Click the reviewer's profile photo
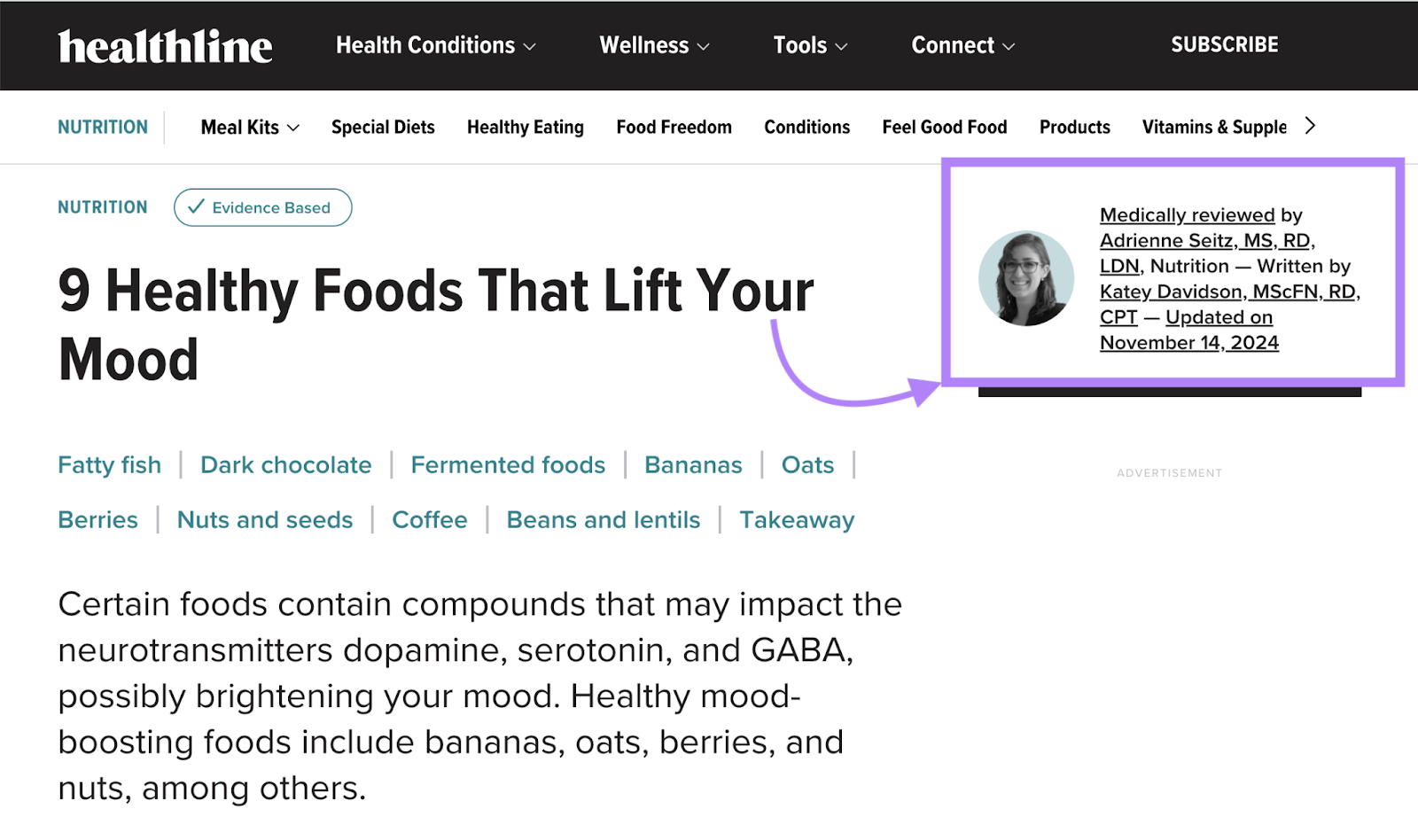Viewport: 1418px width, 840px height. pos(1025,277)
